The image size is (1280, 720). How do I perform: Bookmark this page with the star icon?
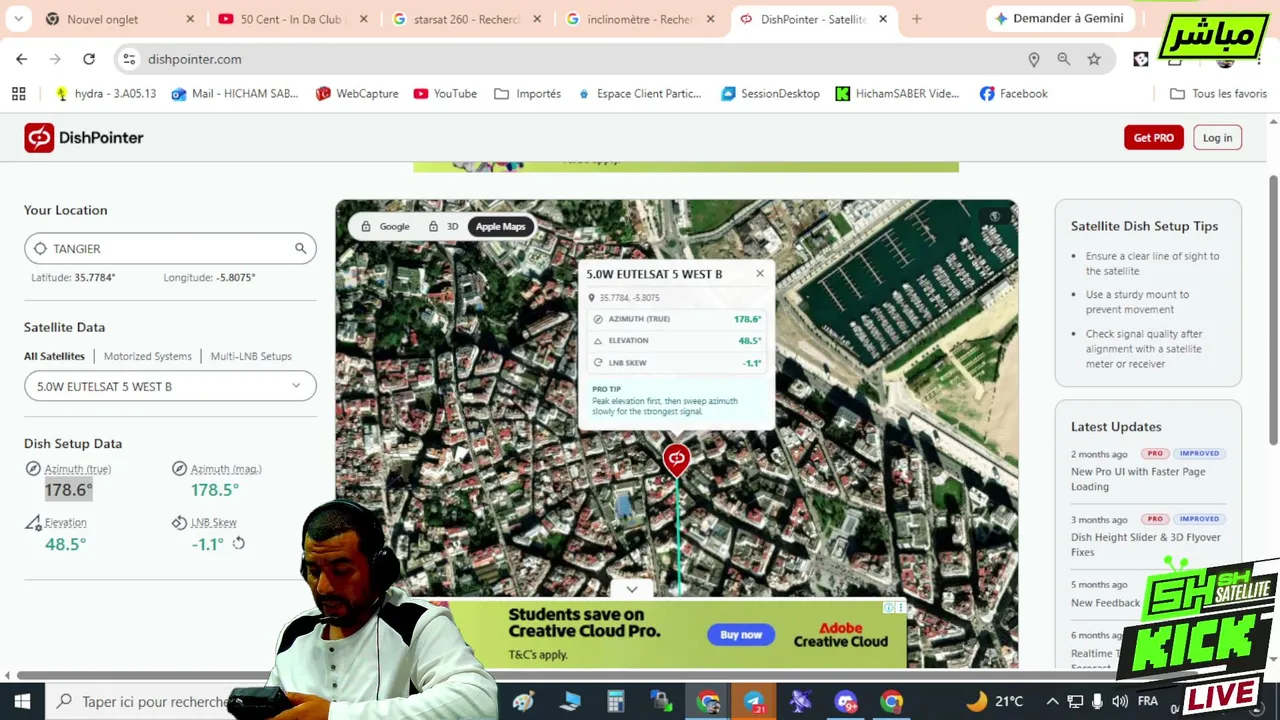[1094, 59]
